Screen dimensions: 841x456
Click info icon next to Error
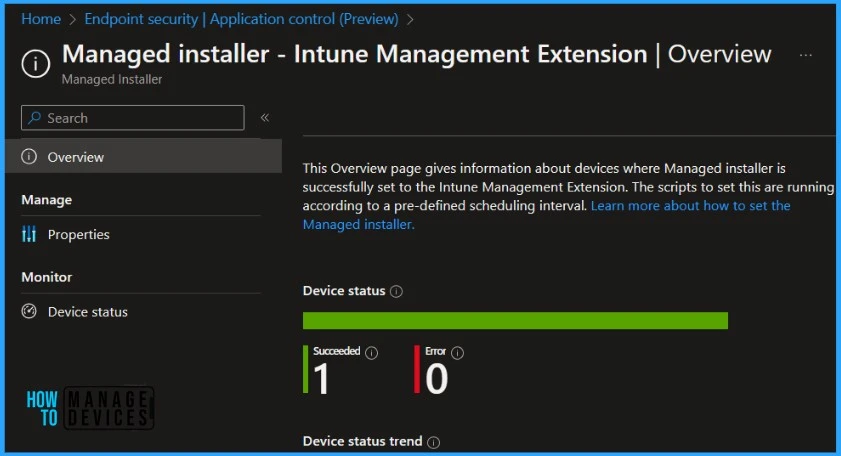coord(457,352)
